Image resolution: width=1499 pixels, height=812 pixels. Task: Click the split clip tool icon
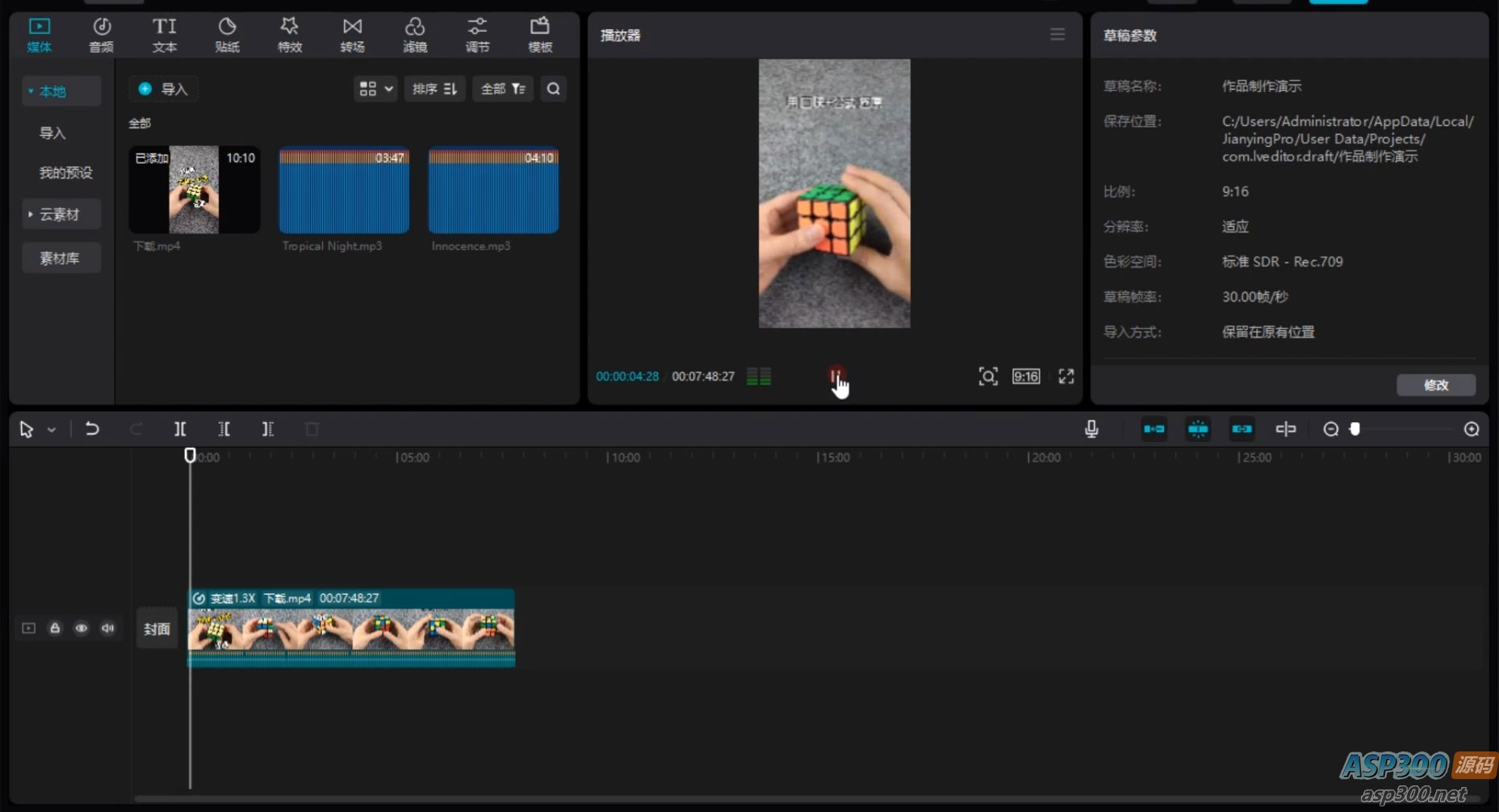click(x=180, y=429)
